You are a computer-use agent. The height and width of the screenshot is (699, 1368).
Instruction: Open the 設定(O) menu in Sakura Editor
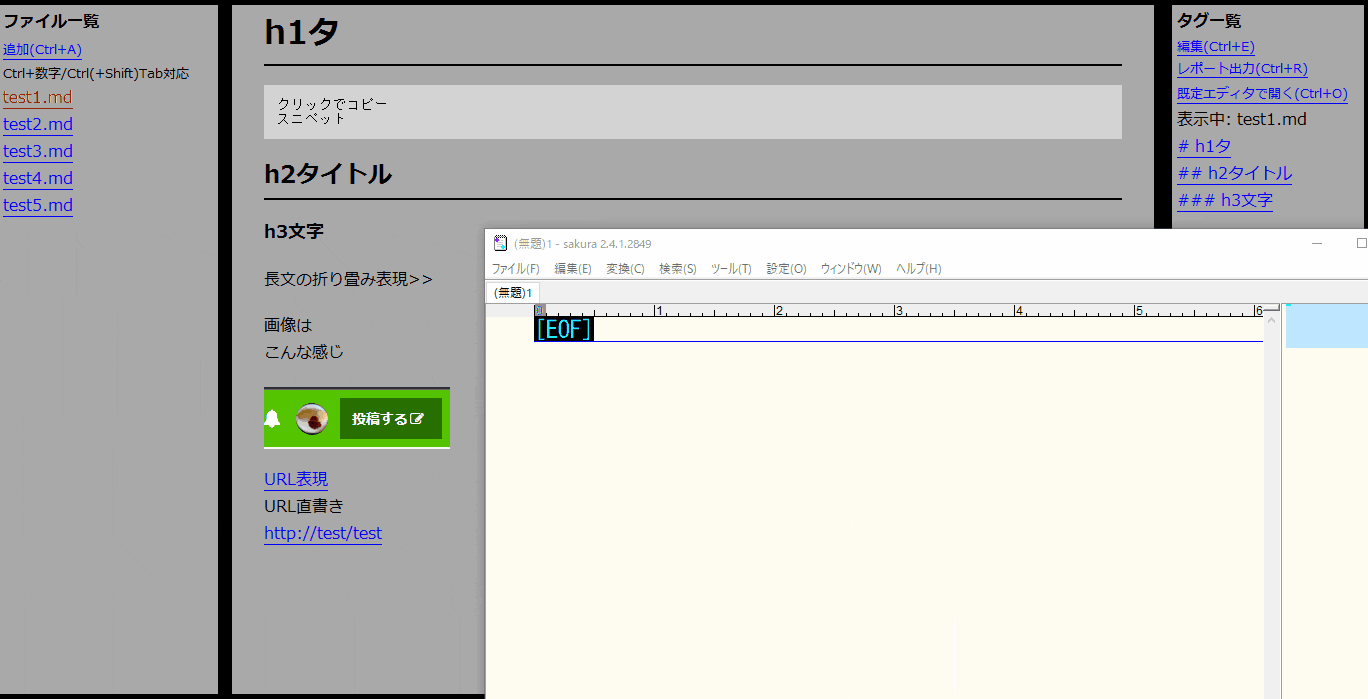786,268
